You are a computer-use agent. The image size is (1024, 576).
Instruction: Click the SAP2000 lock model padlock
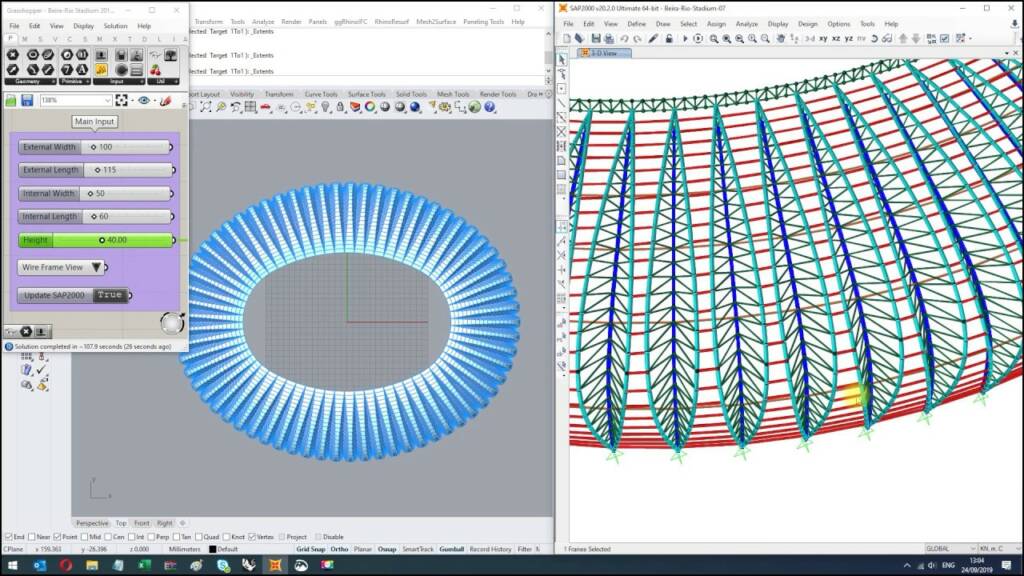[x=669, y=39]
